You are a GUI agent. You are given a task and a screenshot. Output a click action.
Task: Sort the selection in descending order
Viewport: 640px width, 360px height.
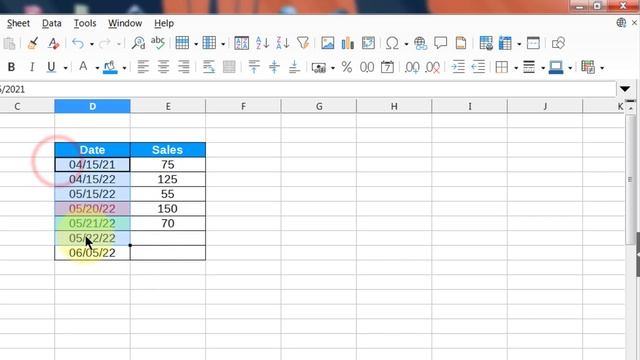coord(282,43)
